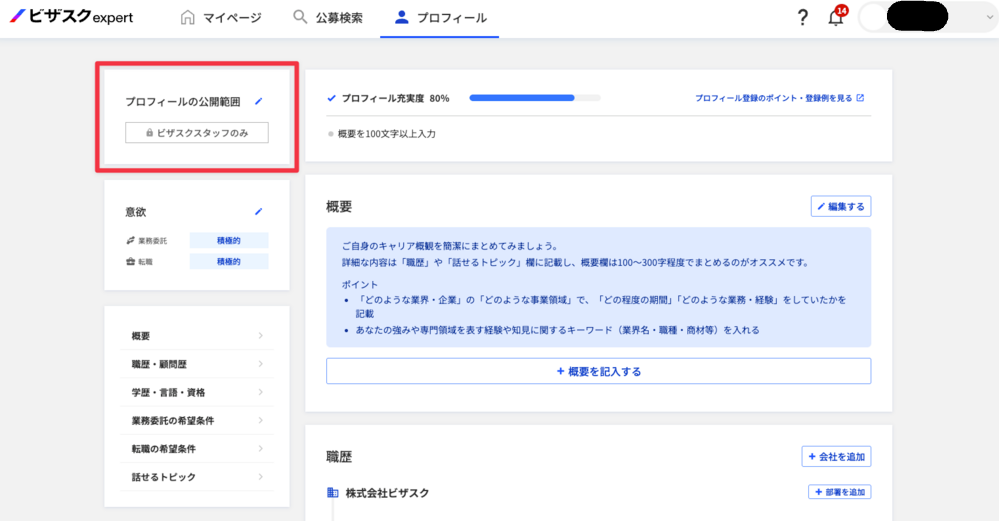
Task: Click the house icon of マイページ
Action: click(x=187, y=17)
